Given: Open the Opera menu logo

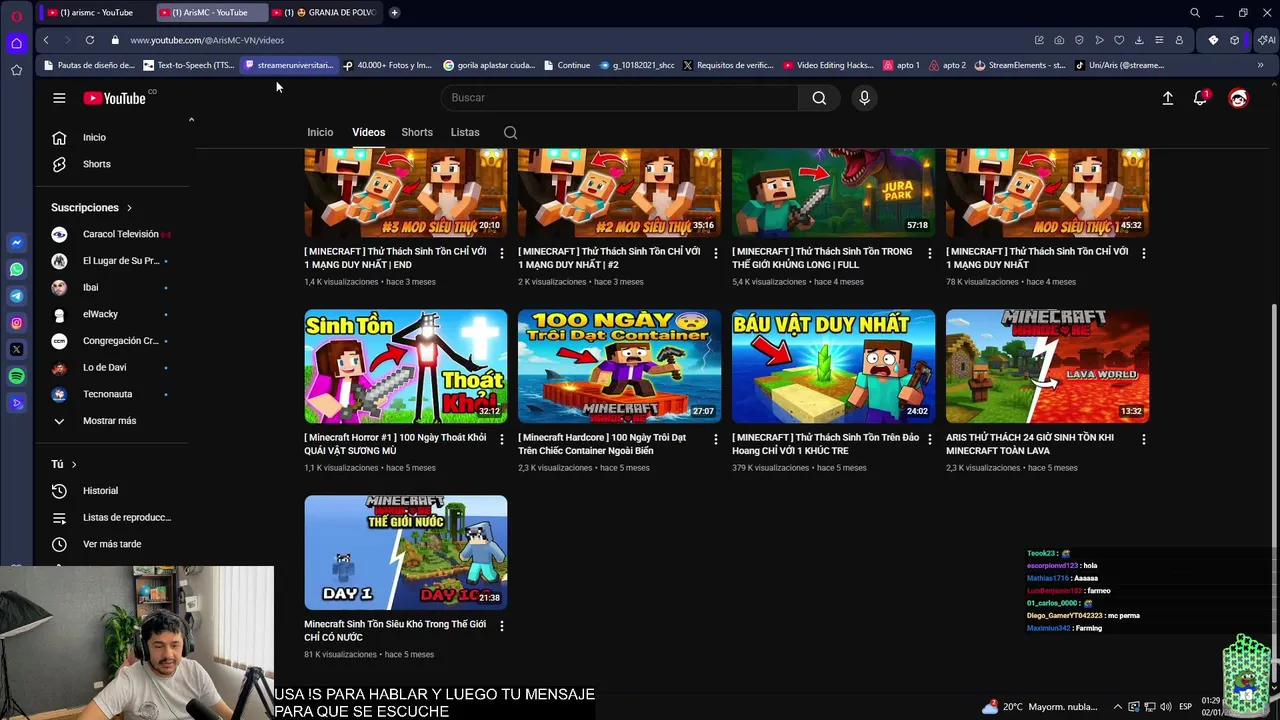Looking at the screenshot, I should (x=16, y=16).
